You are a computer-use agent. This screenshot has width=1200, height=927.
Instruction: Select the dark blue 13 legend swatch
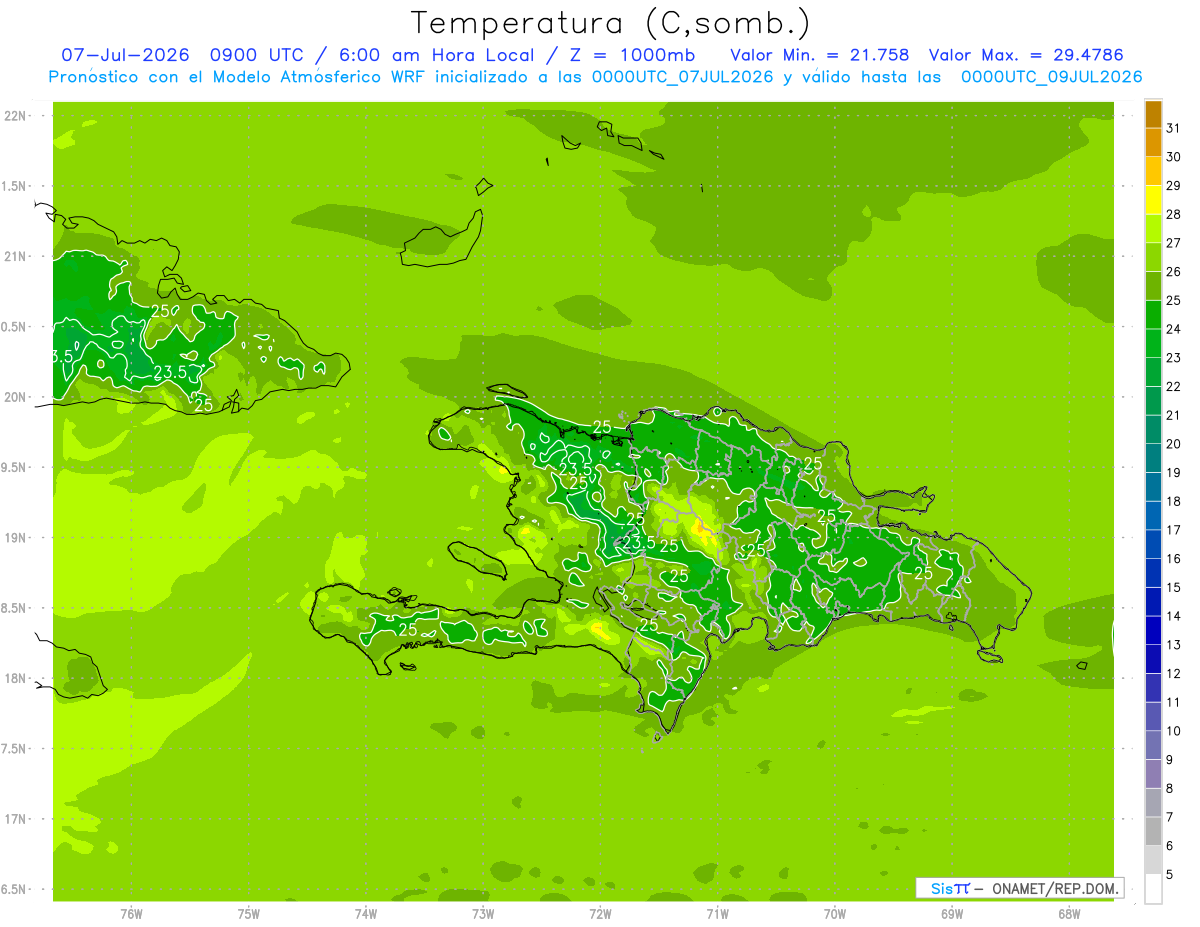[x=1153, y=630]
